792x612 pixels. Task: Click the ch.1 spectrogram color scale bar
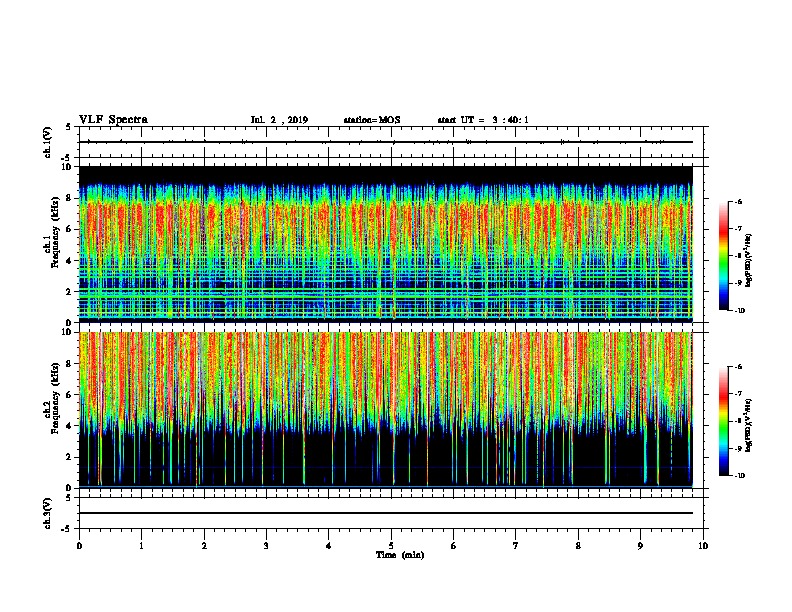pos(724,256)
